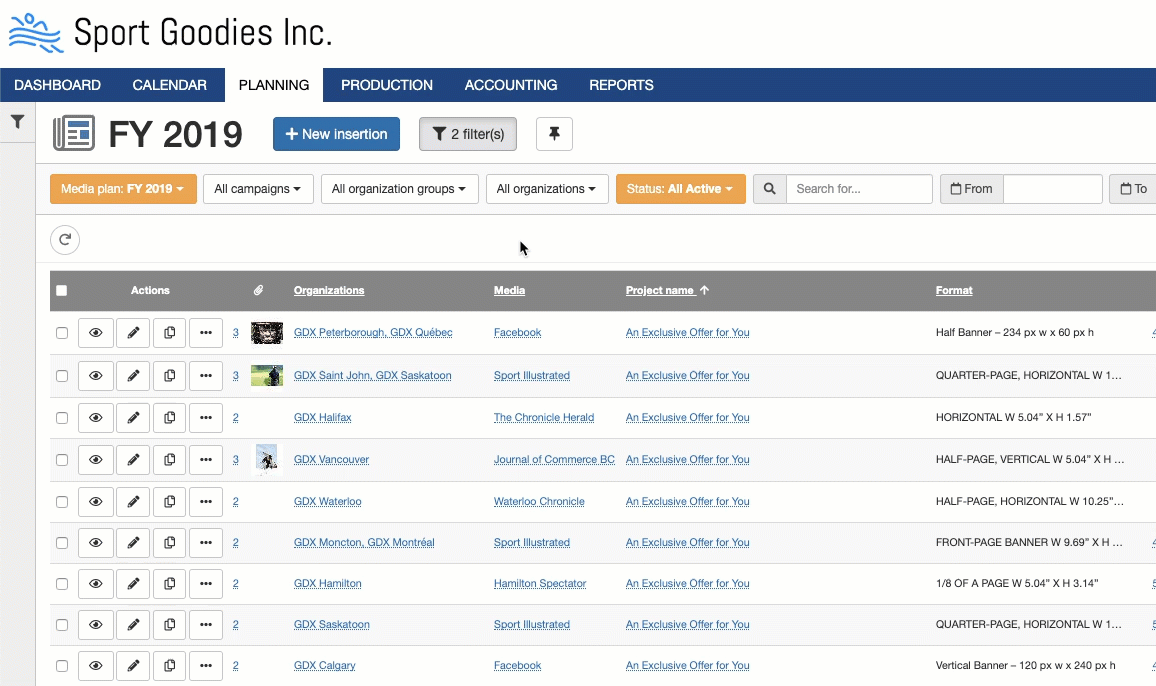Open The Chronicle Herald media link
The height and width of the screenshot is (686, 1156).
click(x=544, y=418)
